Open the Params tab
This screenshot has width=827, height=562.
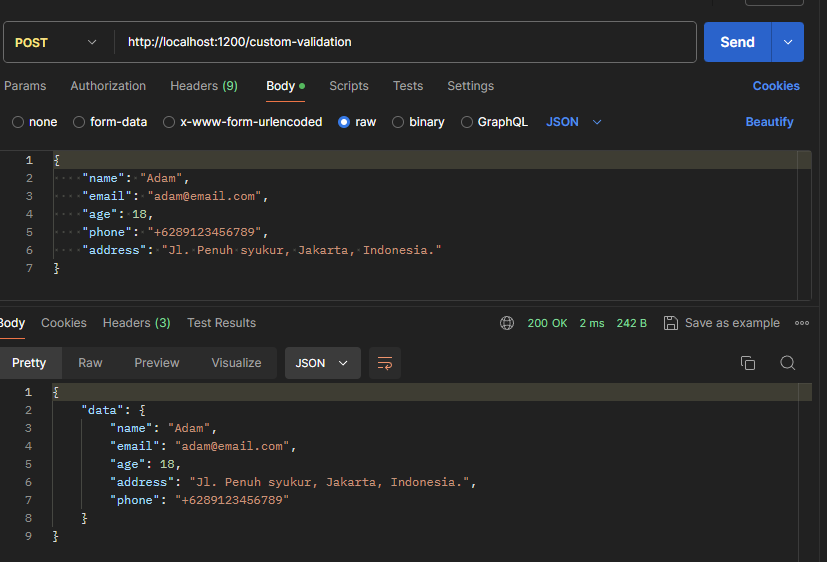tap(25, 85)
